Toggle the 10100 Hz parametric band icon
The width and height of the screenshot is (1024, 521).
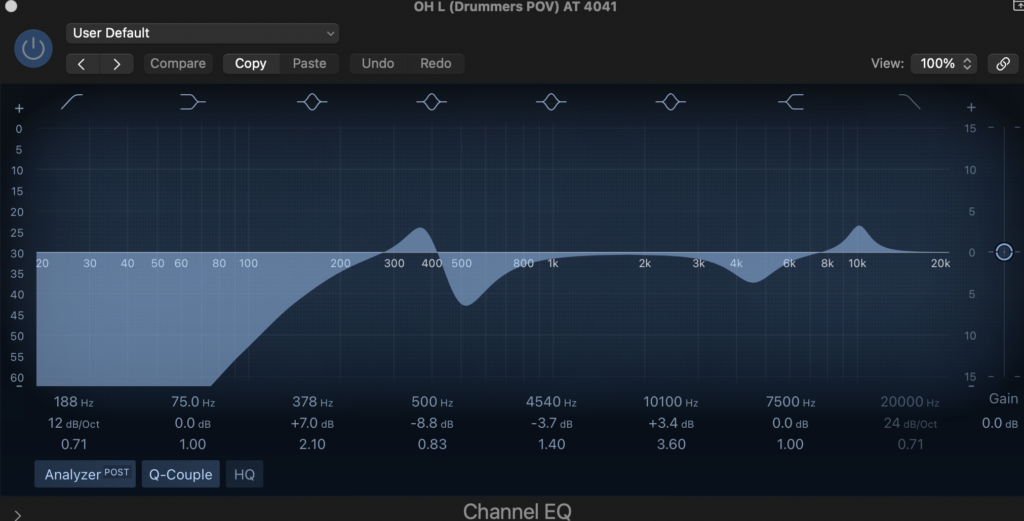pos(670,102)
